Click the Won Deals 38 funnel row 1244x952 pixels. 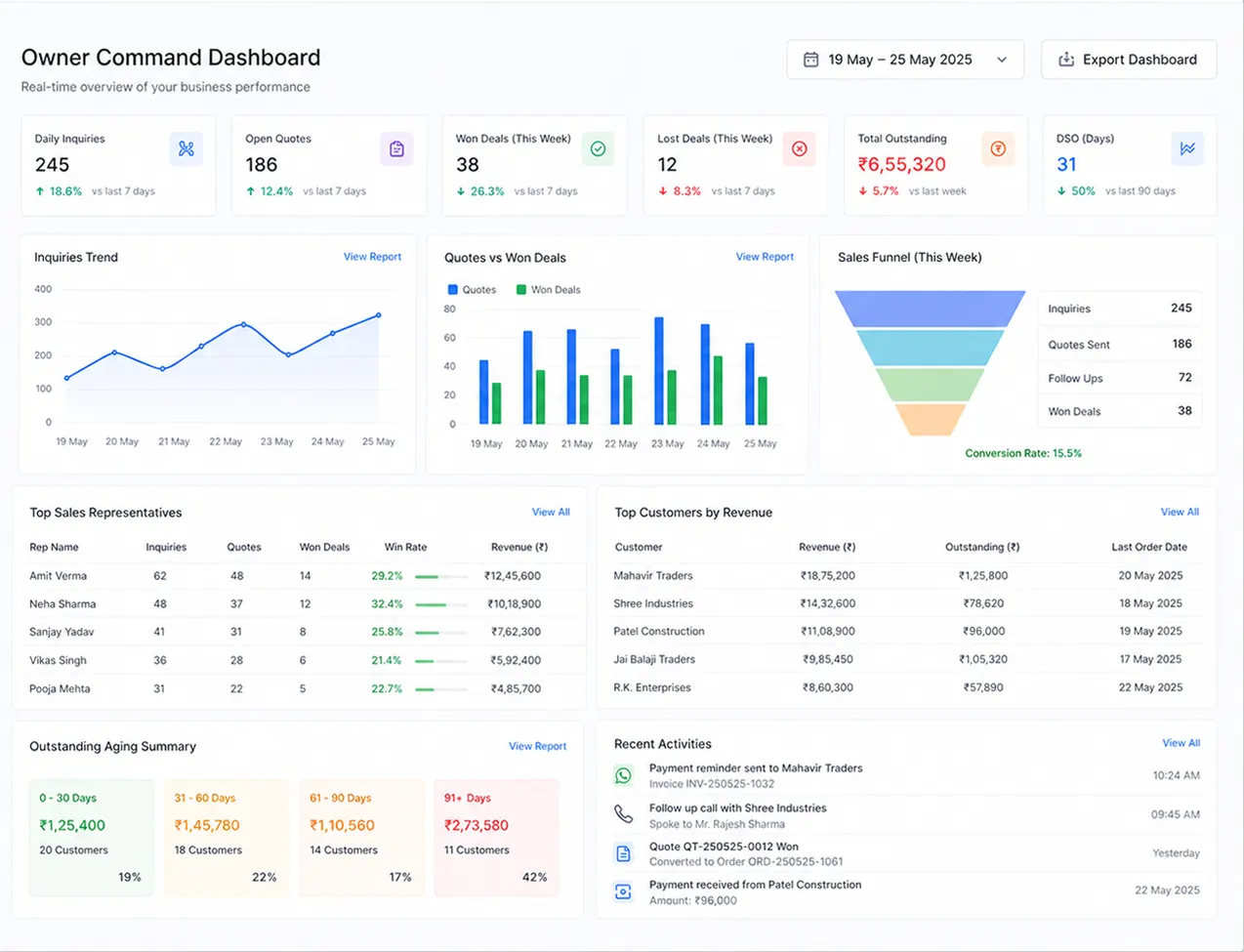tap(1120, 411)
